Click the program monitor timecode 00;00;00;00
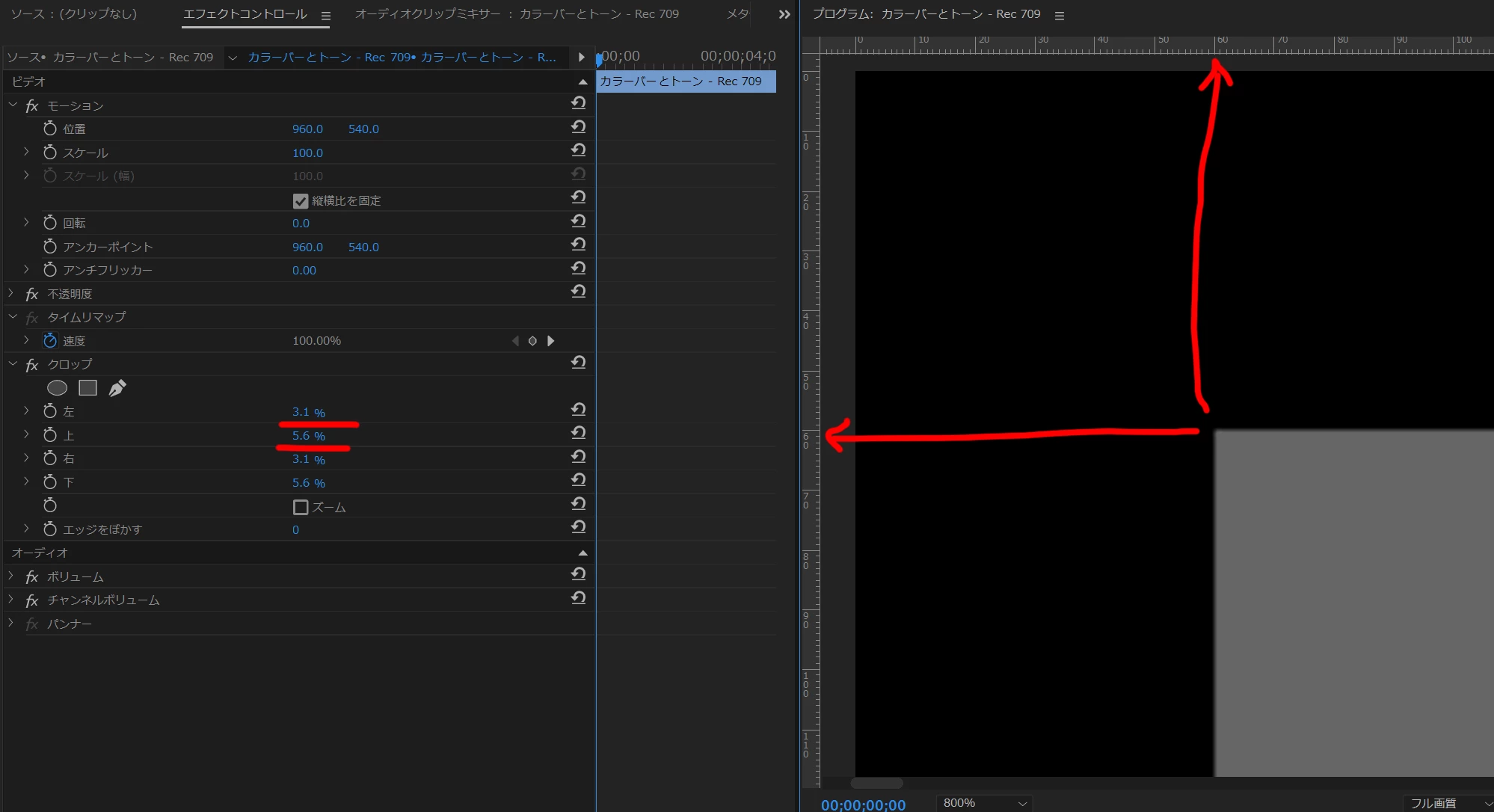 point(863,805)
